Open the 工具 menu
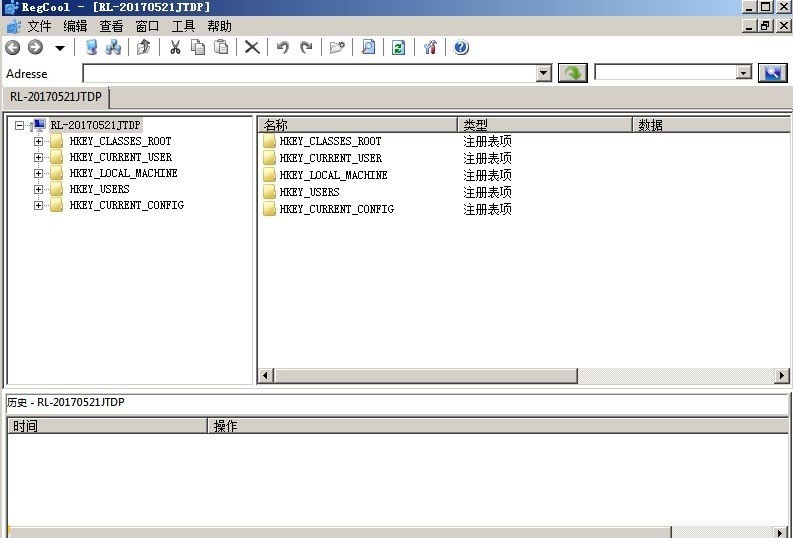793x538 pixels. point(183,26)
